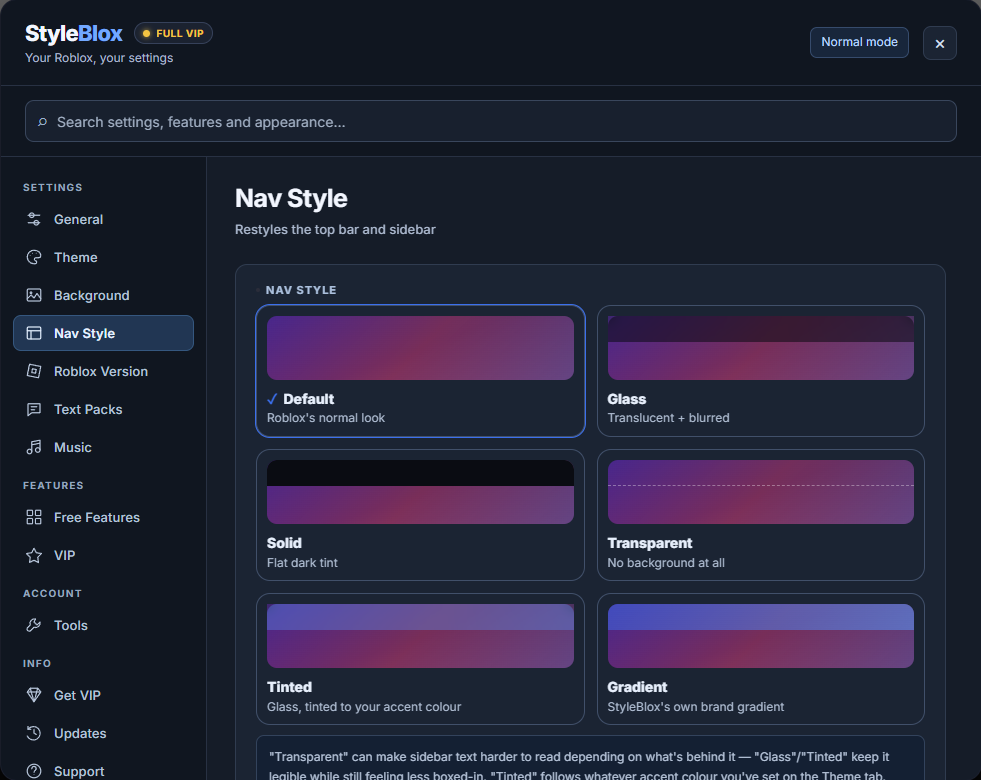Screen dimensions: 981x780
Task: Click the 'Translucent + blurred' description
Action: point(668,418)
